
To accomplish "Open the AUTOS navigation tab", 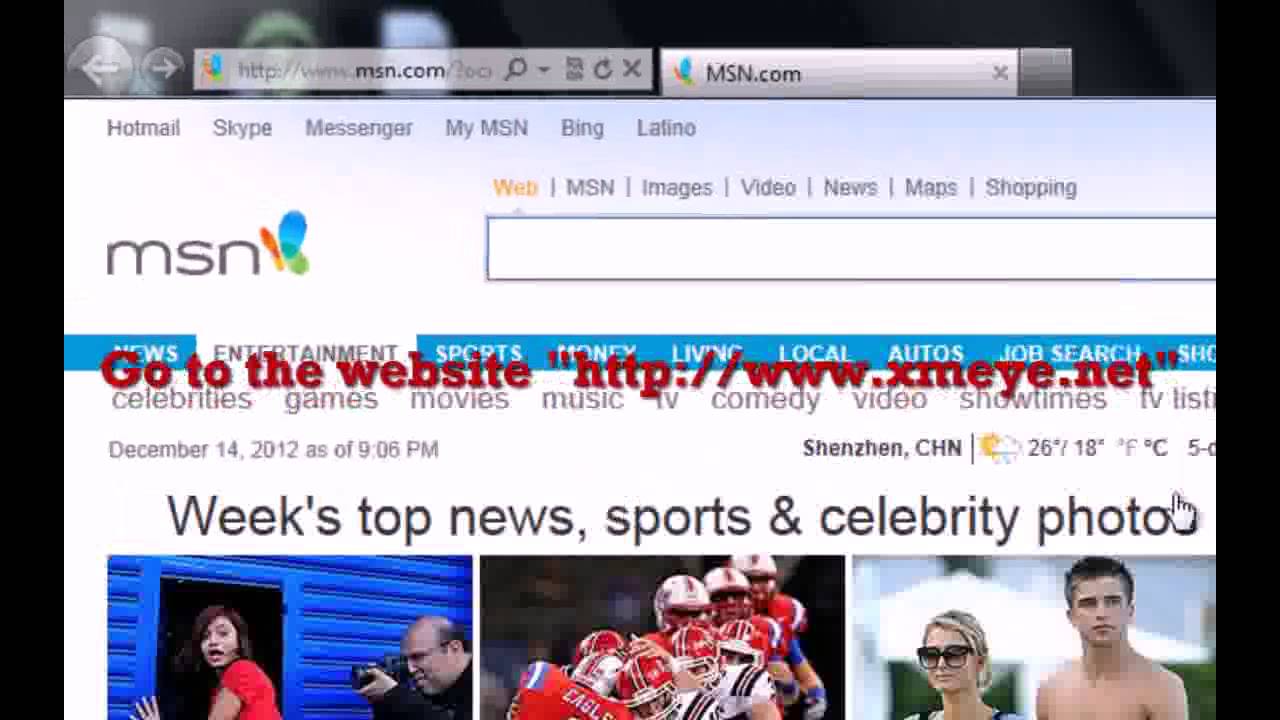I will (x=926, y=354).
